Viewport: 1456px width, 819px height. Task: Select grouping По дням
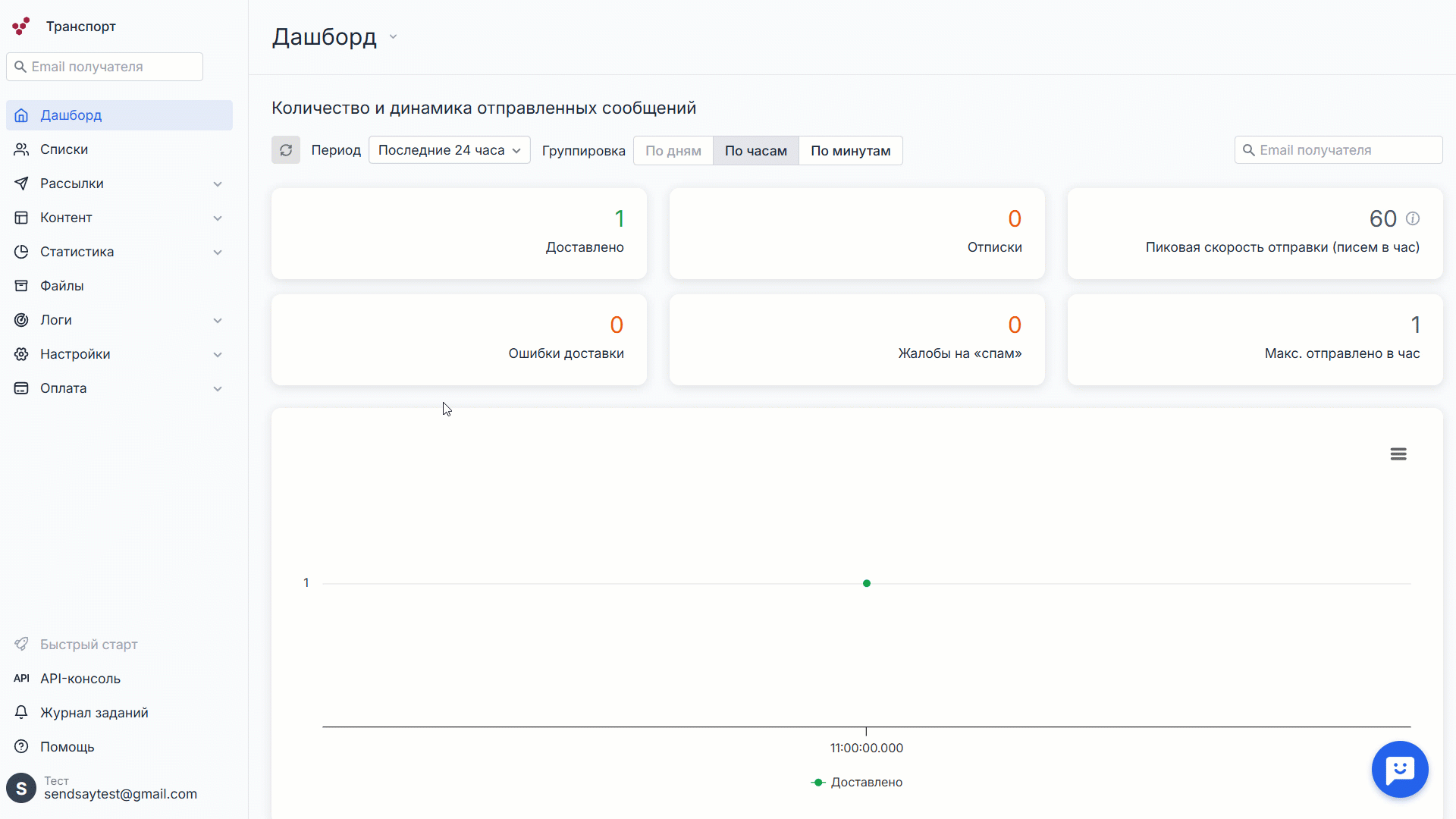673,151
